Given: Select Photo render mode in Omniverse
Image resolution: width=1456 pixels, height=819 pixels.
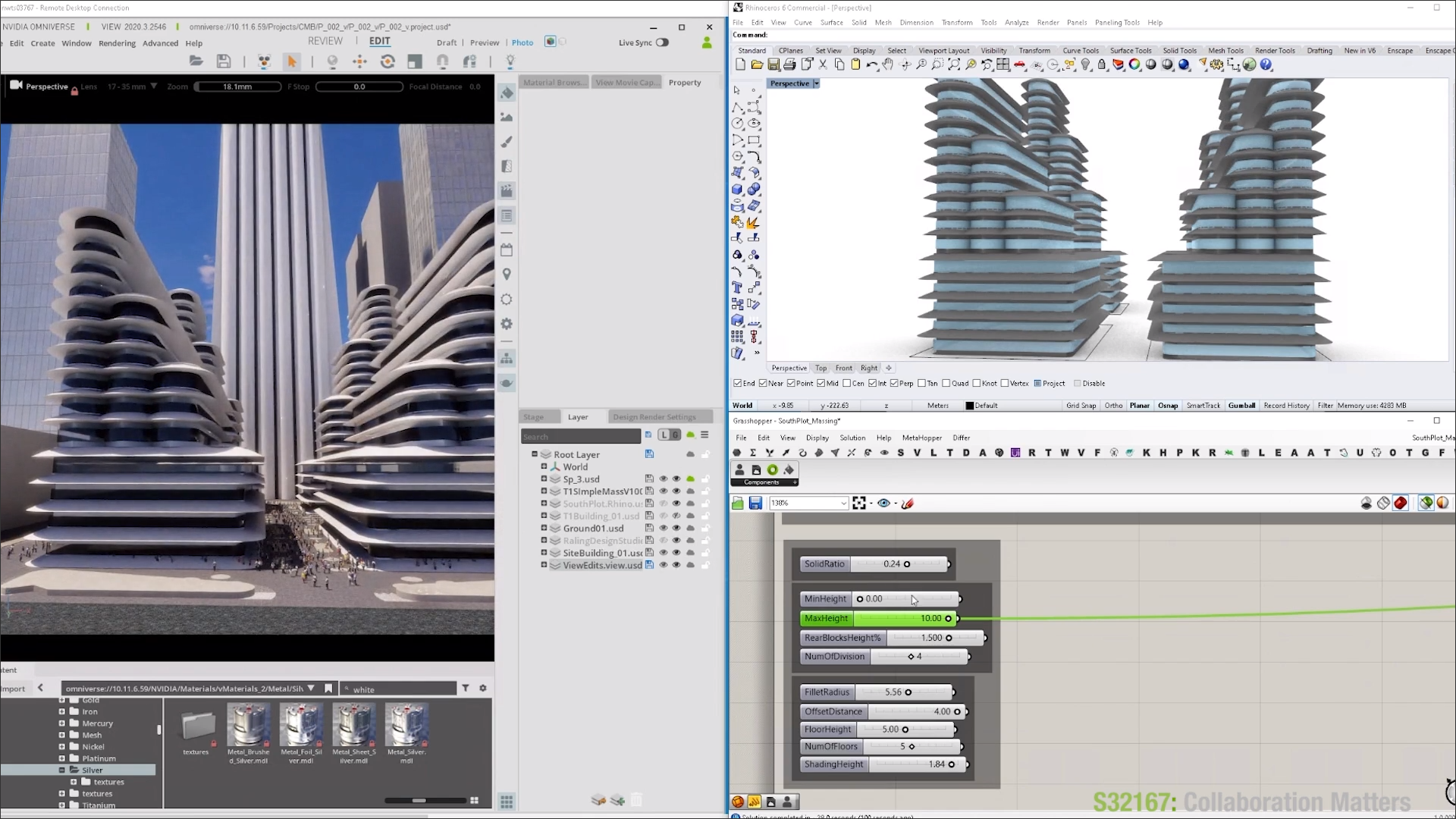Looking at the screenshot, I should pyautogui.click(x=522, y=43).
